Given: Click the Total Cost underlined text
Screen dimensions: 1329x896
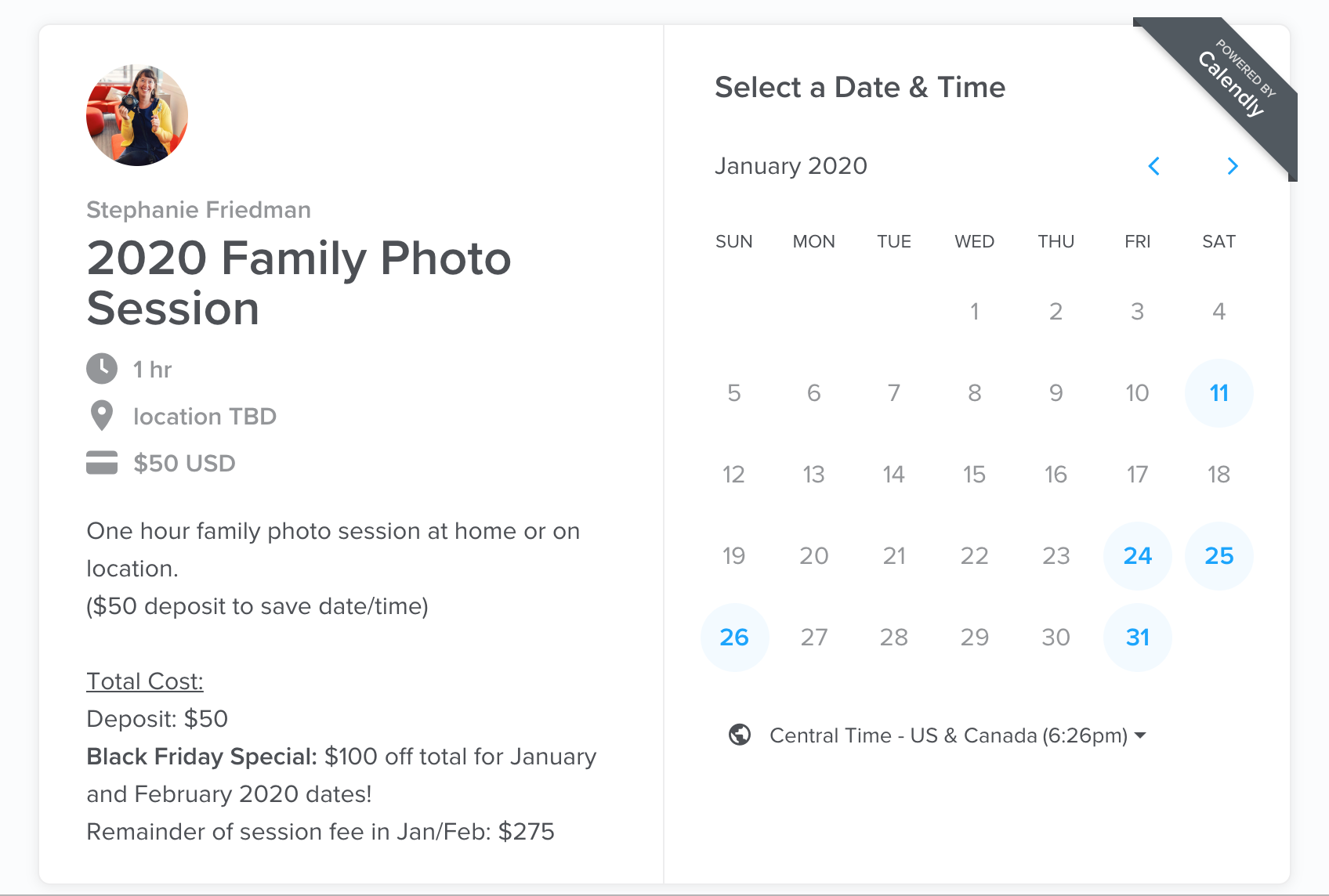Looking at the screenshot, I should [145, 681].
